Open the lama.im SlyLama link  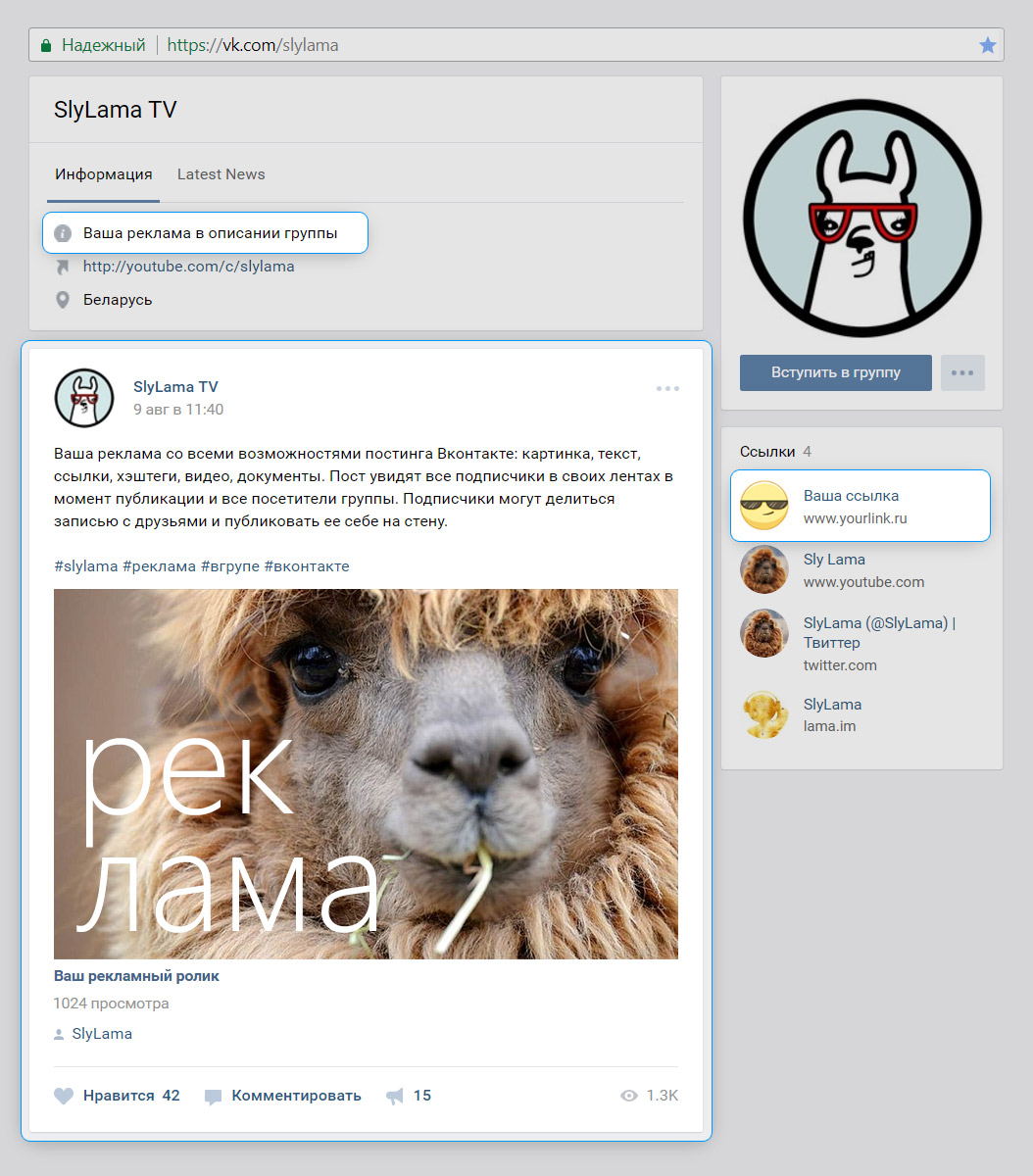(861, 715)
